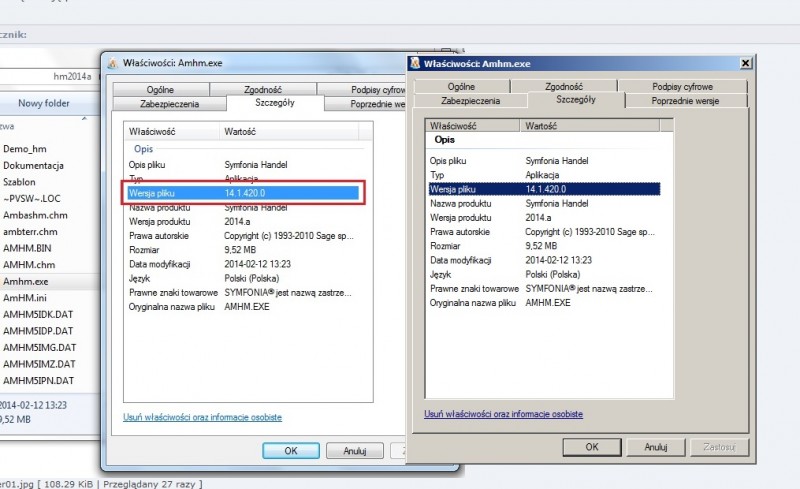This screenshot has width=800, height=489.
Task: Open Podpisy cyfrowe tab in right dialog
Action: 683,86
